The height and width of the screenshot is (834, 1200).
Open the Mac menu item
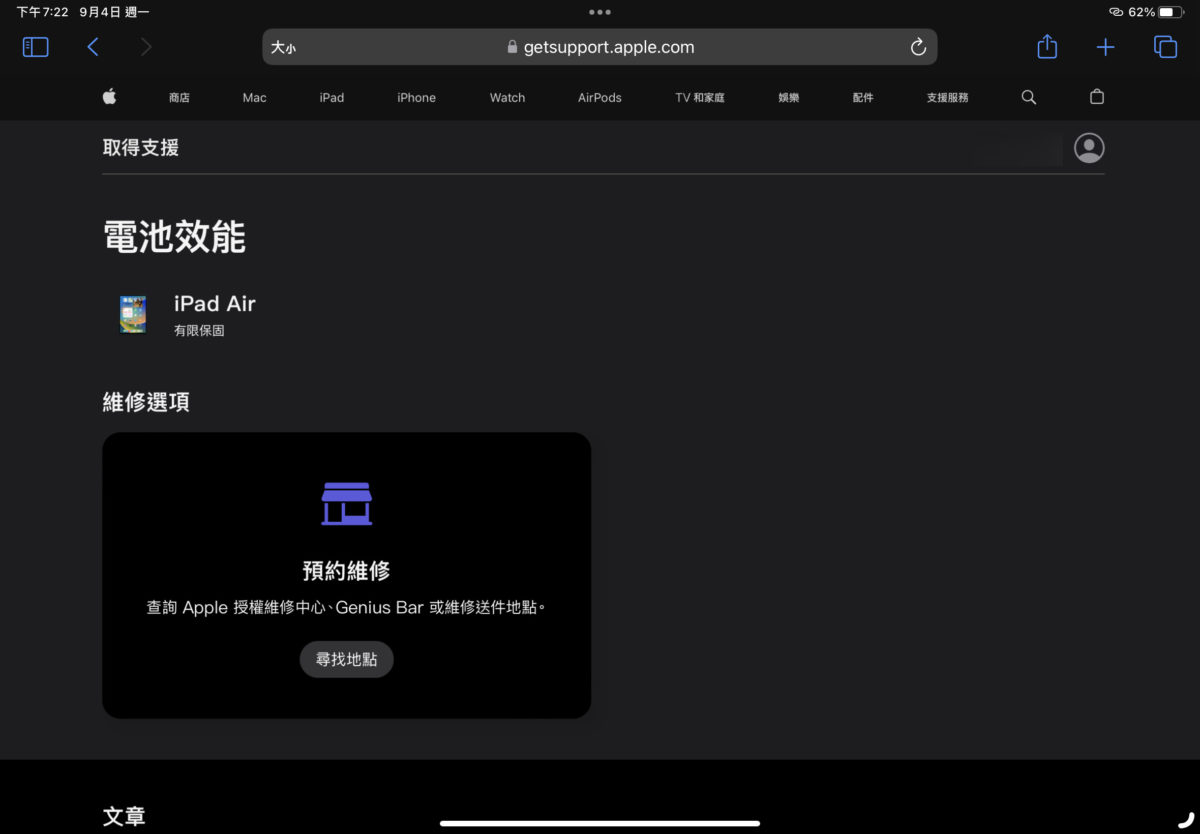(255, 98)
